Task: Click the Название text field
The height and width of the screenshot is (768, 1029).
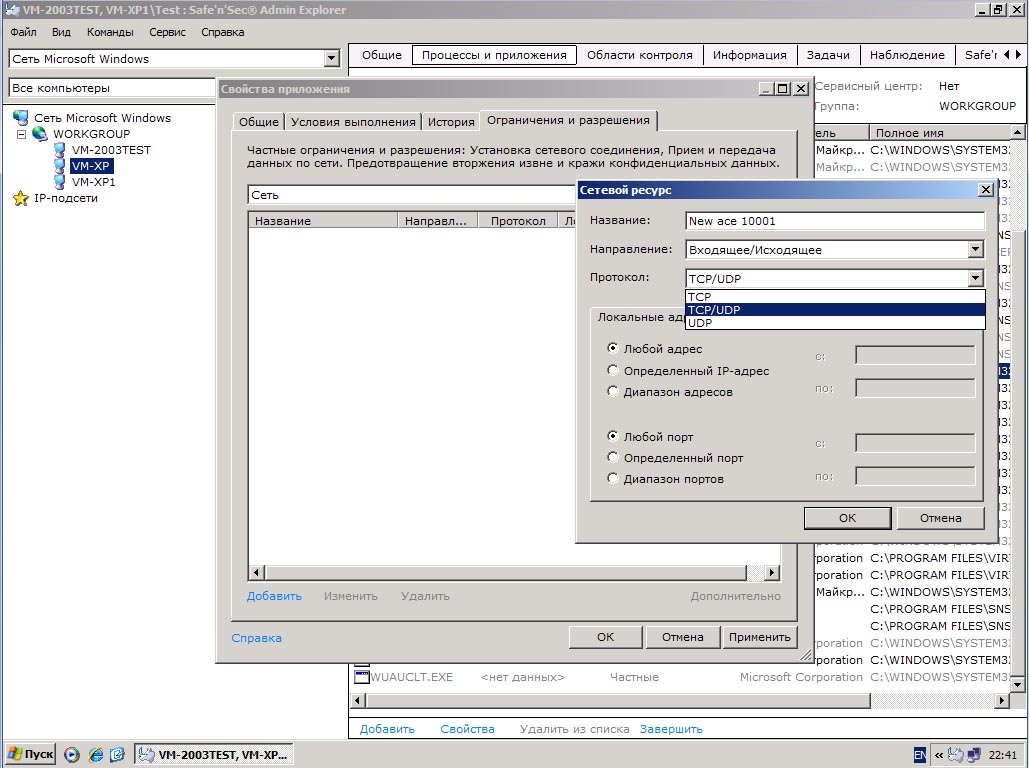Action: [835, 221]
